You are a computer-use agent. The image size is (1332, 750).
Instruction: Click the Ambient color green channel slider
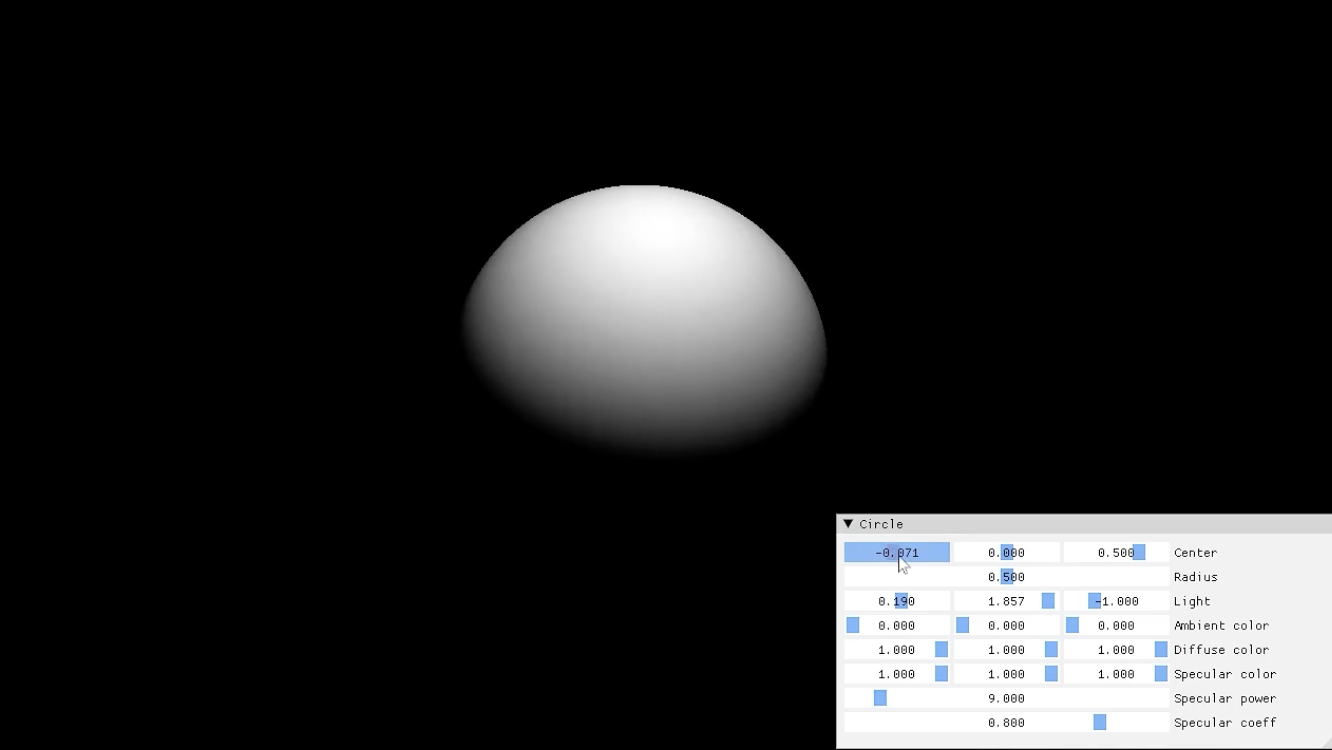coord(1006,625)
